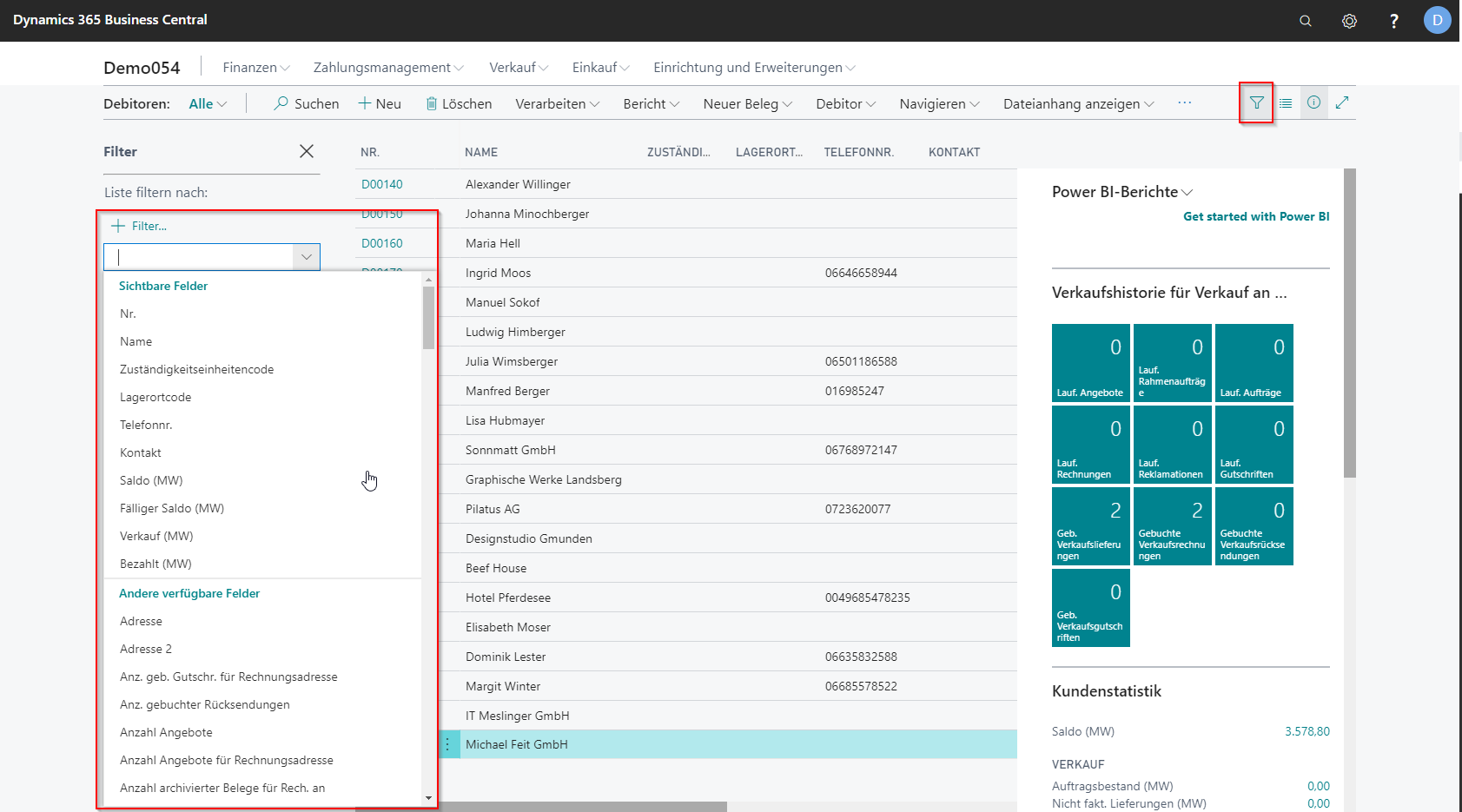
Task: Open the settings gear icon
Action: click(1349, 21)
